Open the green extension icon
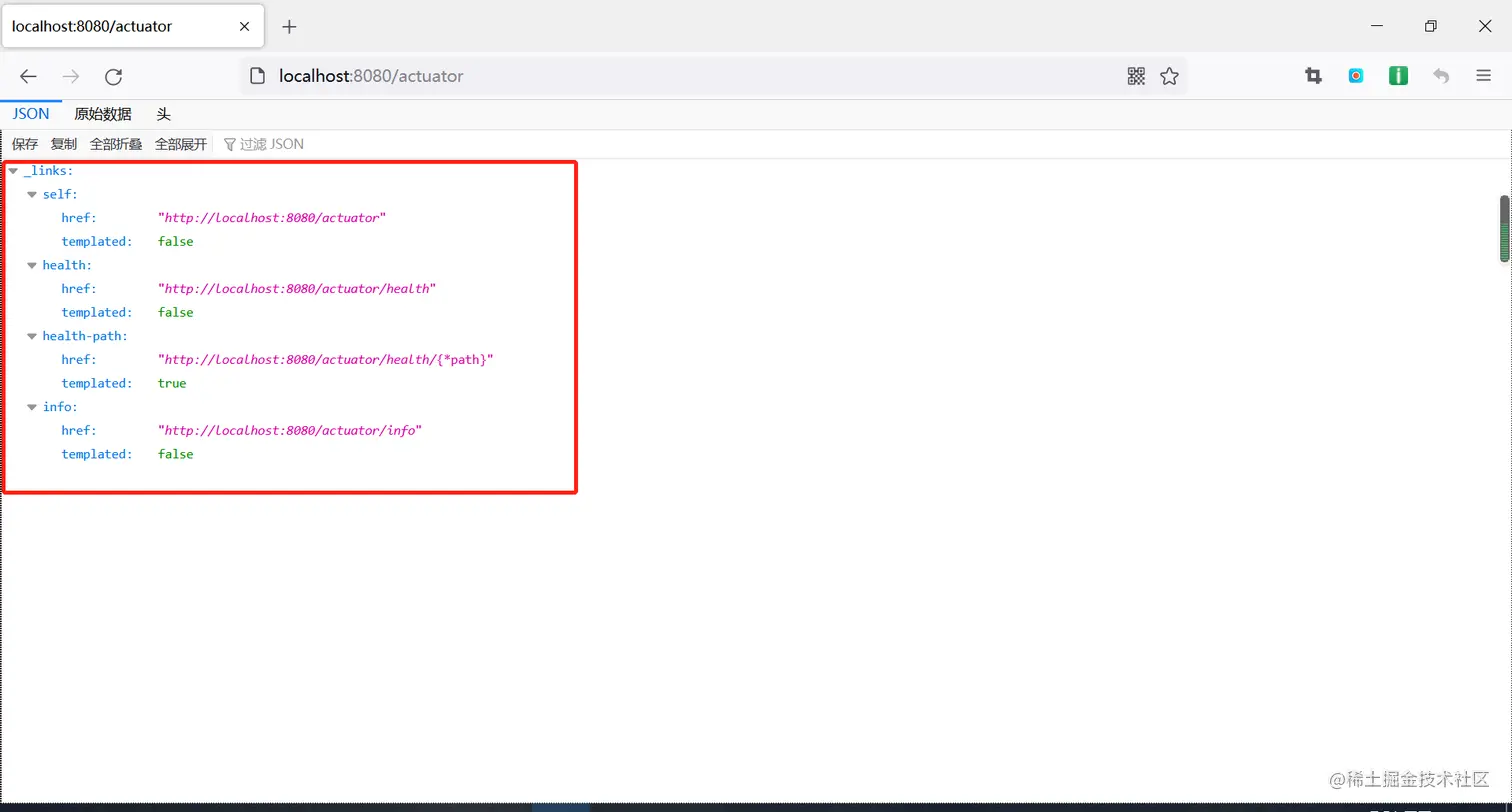This screenshot has height=812, width=1512. (1398, 76)
